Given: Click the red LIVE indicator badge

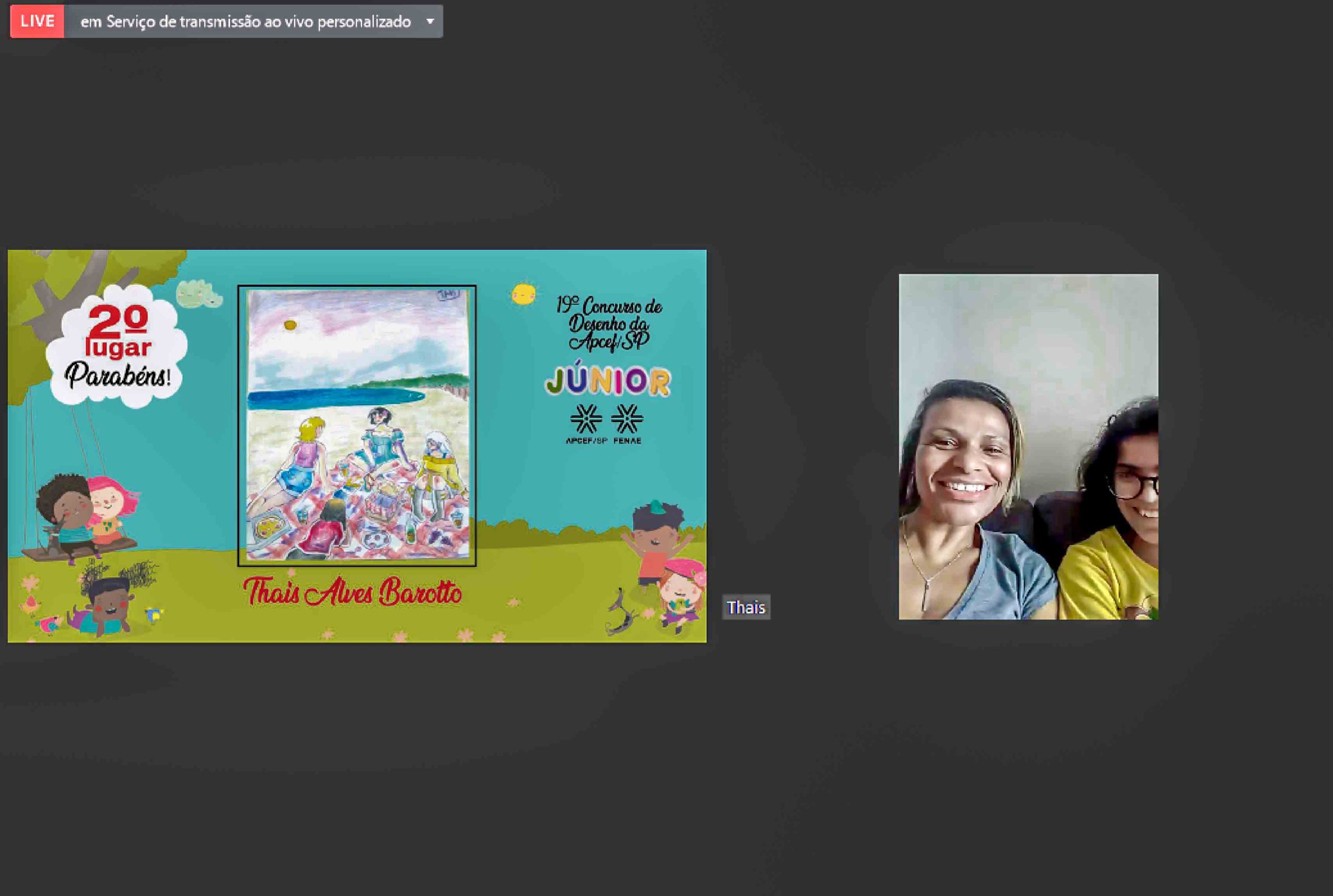Looking at the screenshot, I should [37, 21].
